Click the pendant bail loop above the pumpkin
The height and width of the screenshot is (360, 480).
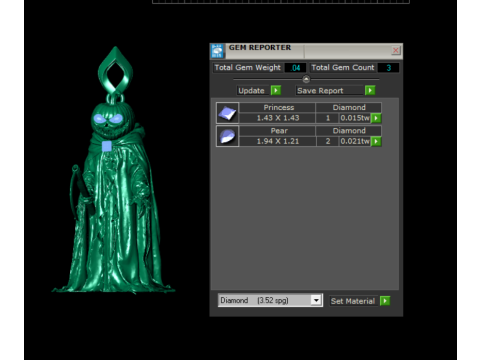pyautogui.click(x=115, y=71)
